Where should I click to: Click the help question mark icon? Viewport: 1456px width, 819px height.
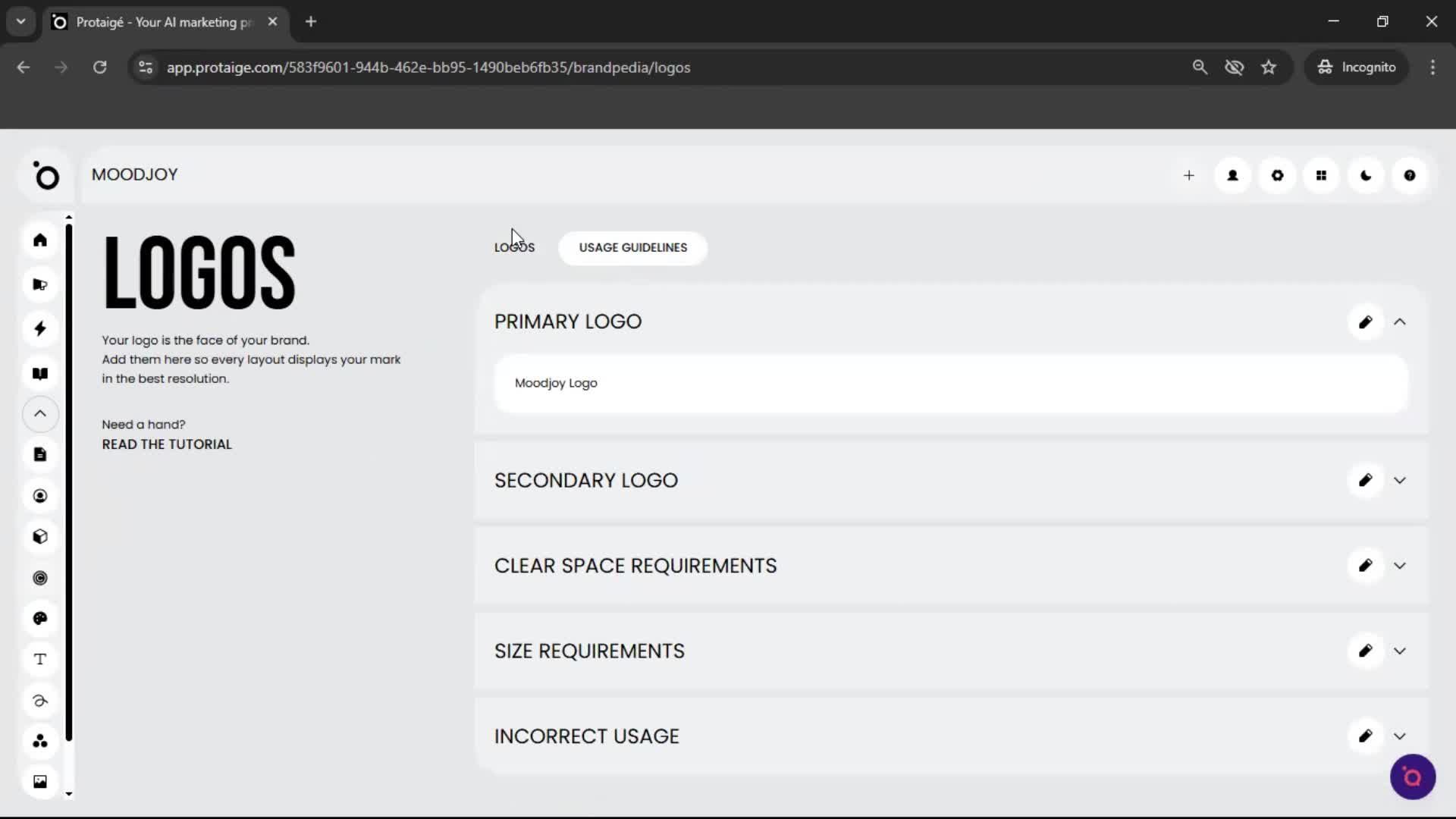[1410, 175]
